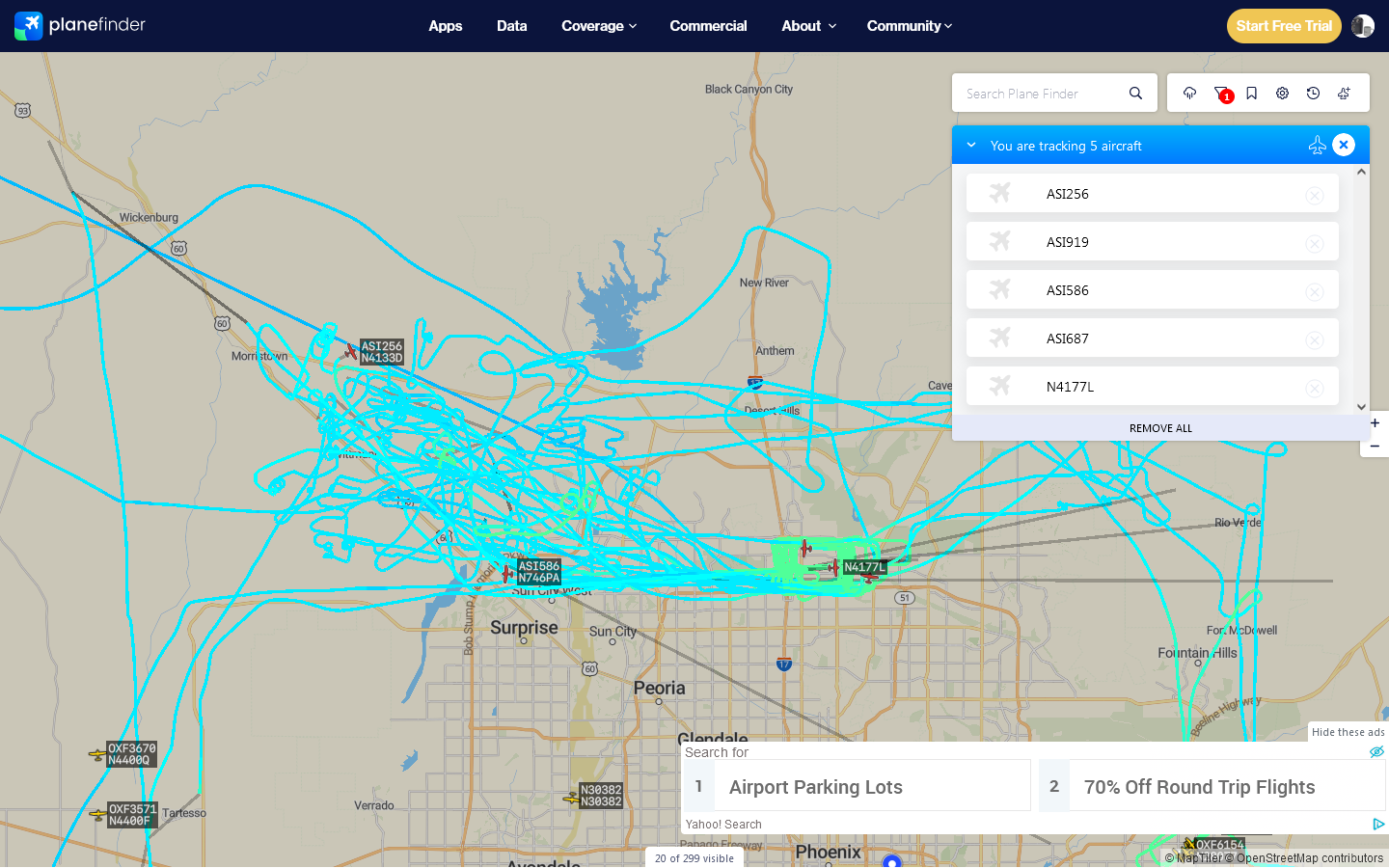The width and height of the screenshot is (1389, 868).
Task: Expand the Coverage dropdown menu
Action: pos(599,26)
